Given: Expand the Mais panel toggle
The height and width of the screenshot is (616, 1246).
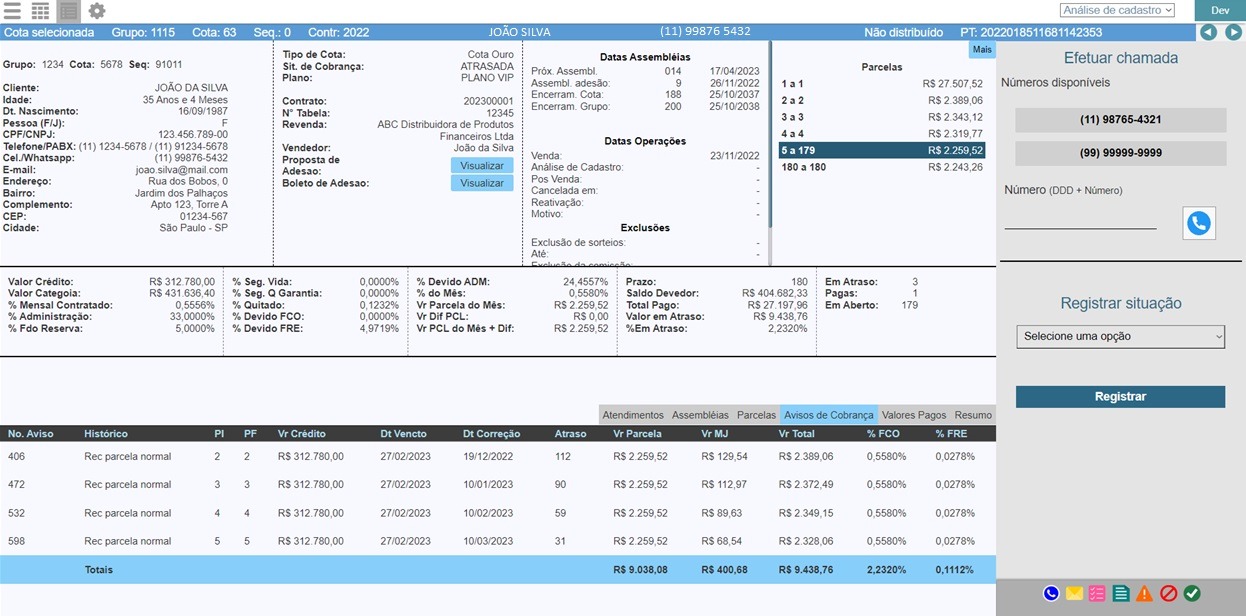Looking at the screenshot, I should 981,49.
